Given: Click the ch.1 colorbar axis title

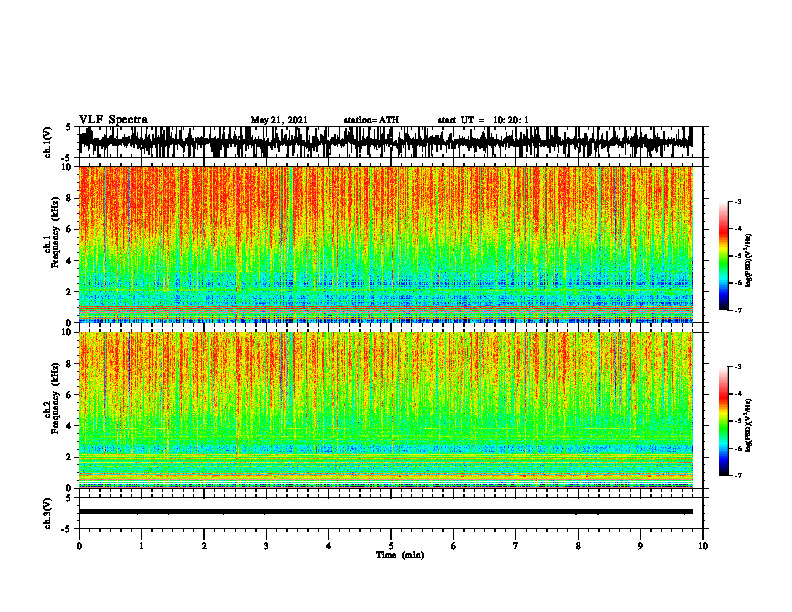Looking at the screenshot, I should [749, 260].
